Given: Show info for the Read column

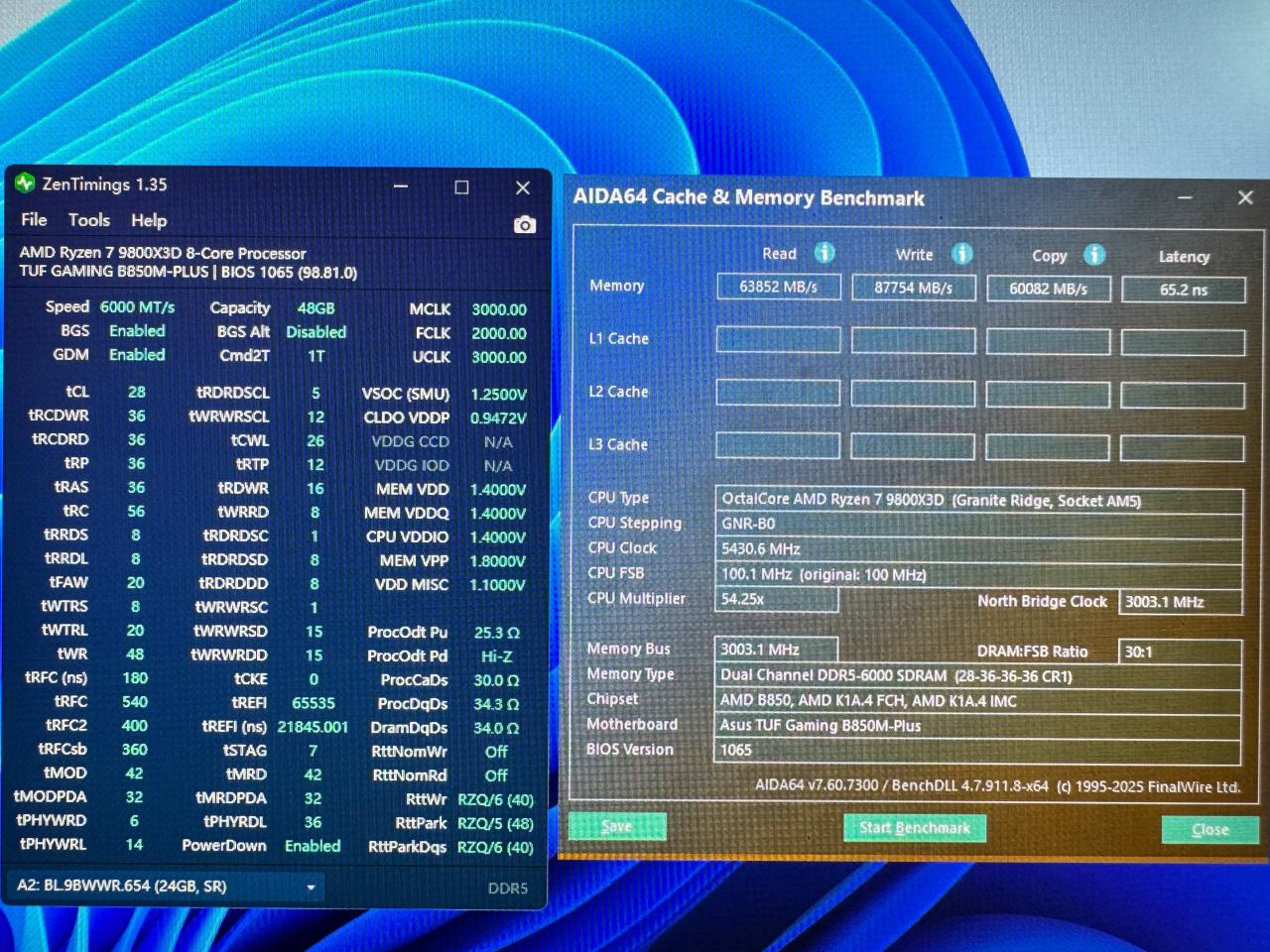Looking at the screenshot, I should tap(825, 253).
